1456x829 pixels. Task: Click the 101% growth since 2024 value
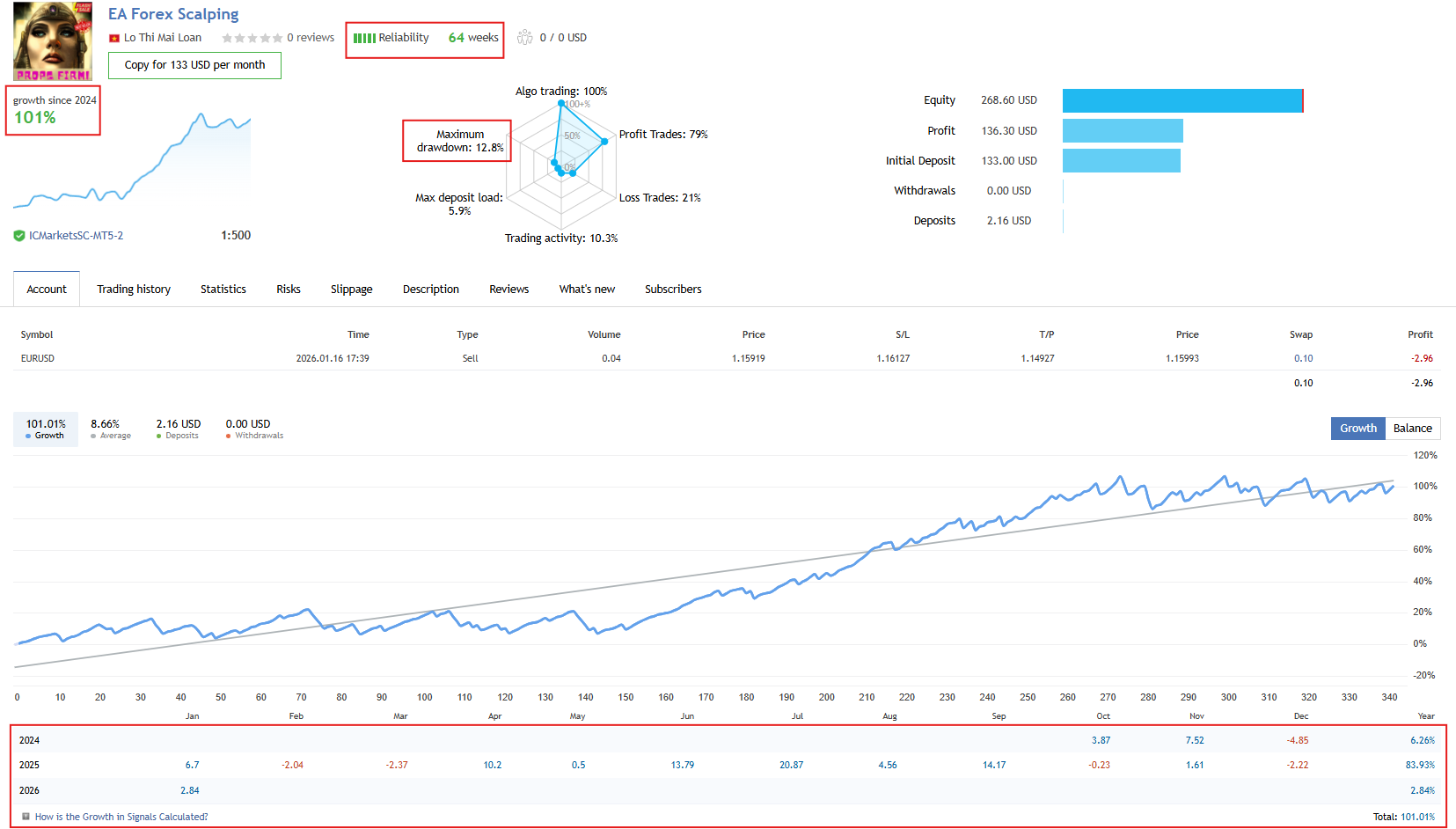[35, 118]
